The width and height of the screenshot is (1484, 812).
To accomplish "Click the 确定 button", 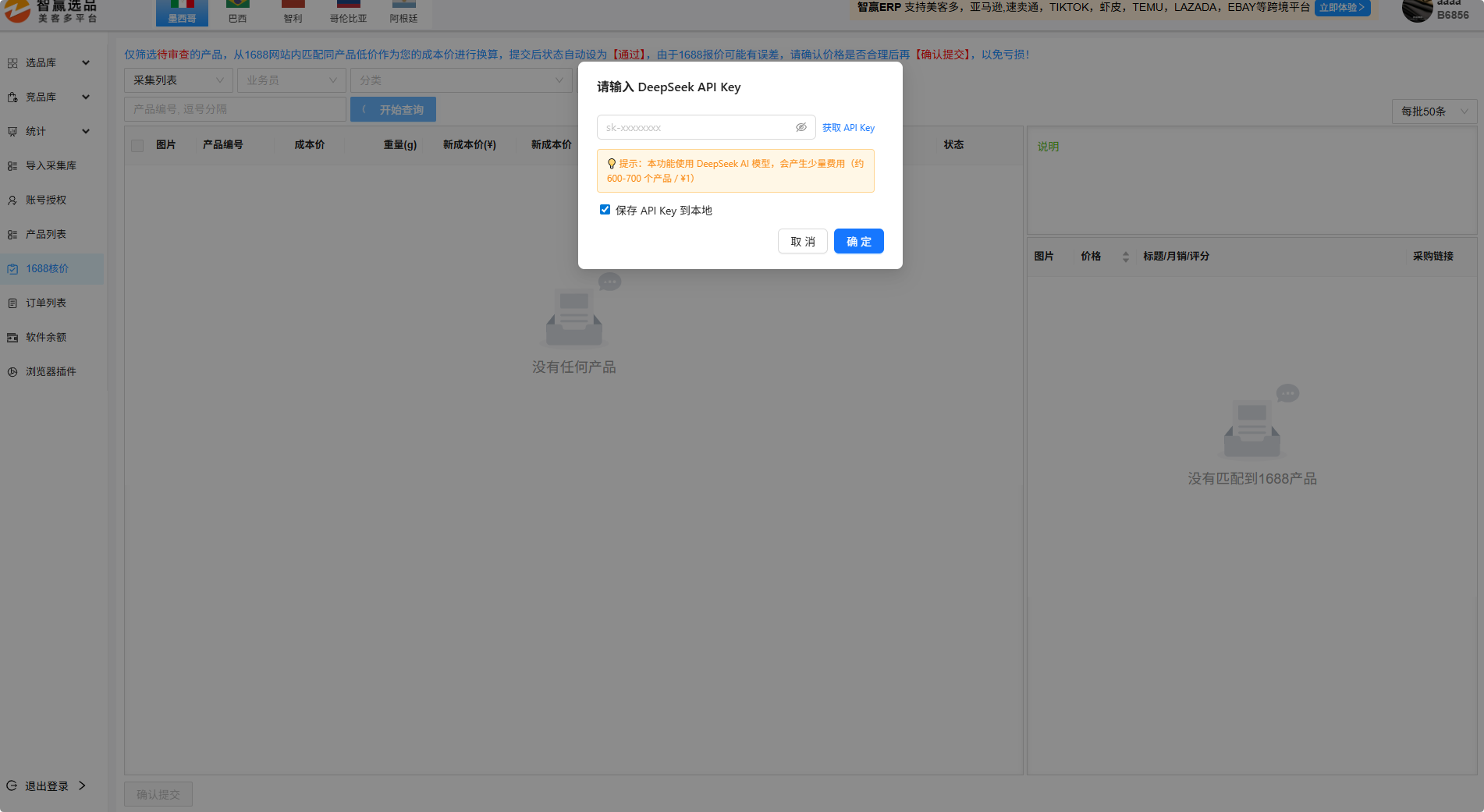I will tap(859, 242).
